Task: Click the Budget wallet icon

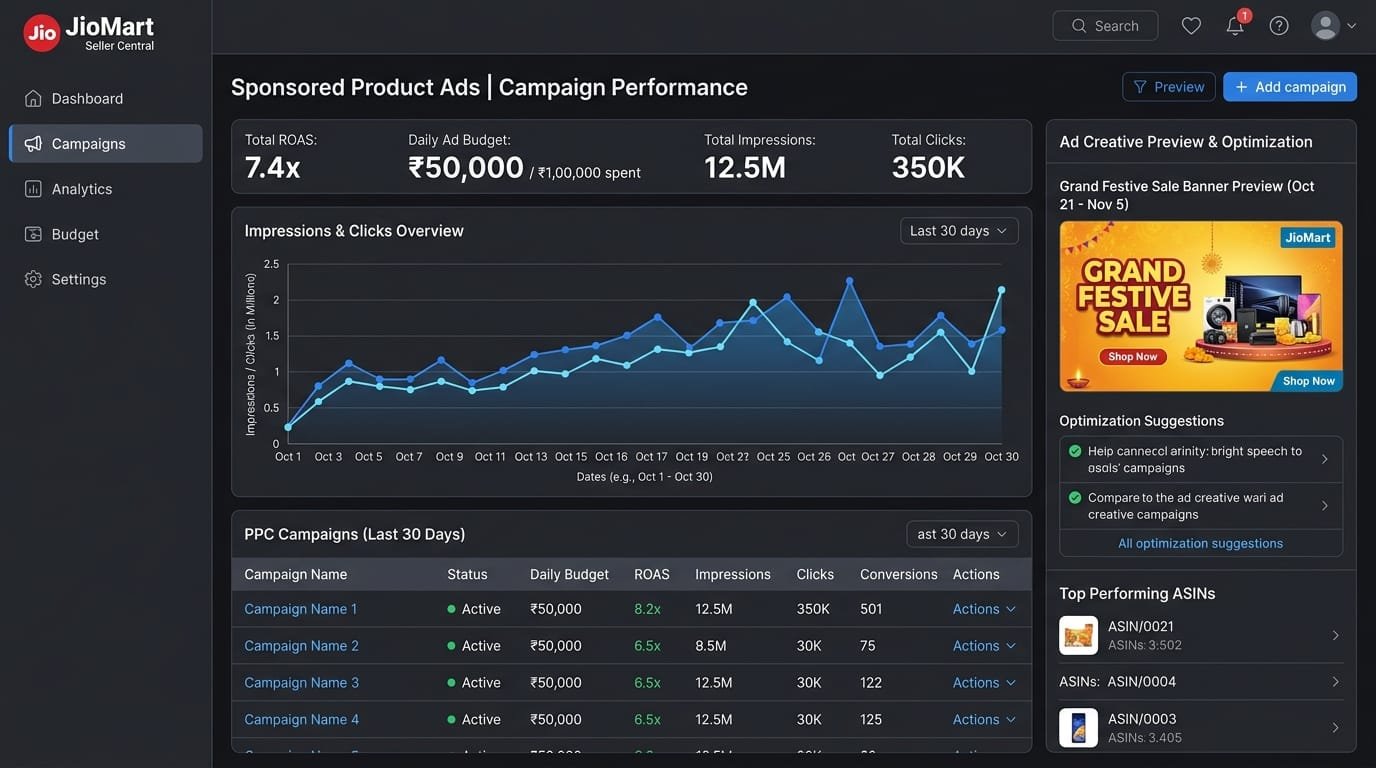Action: [x=33, y=234]
